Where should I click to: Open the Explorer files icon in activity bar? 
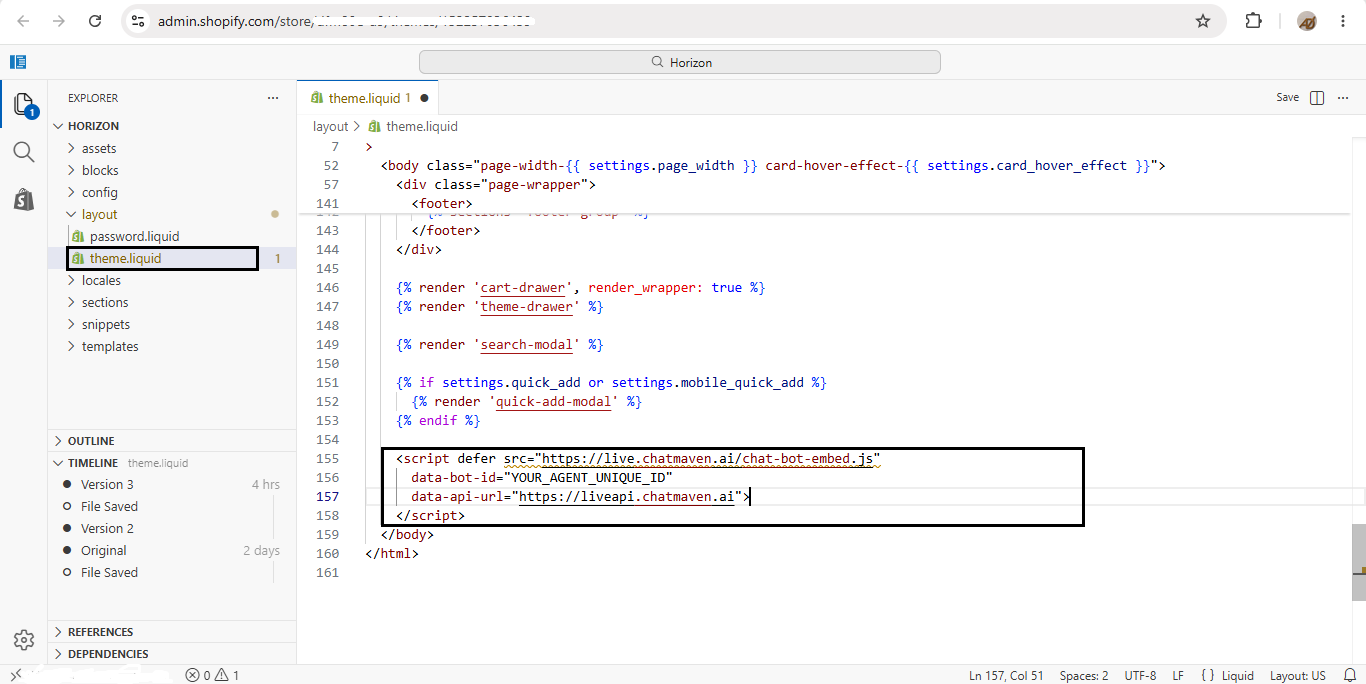[24, 104]
